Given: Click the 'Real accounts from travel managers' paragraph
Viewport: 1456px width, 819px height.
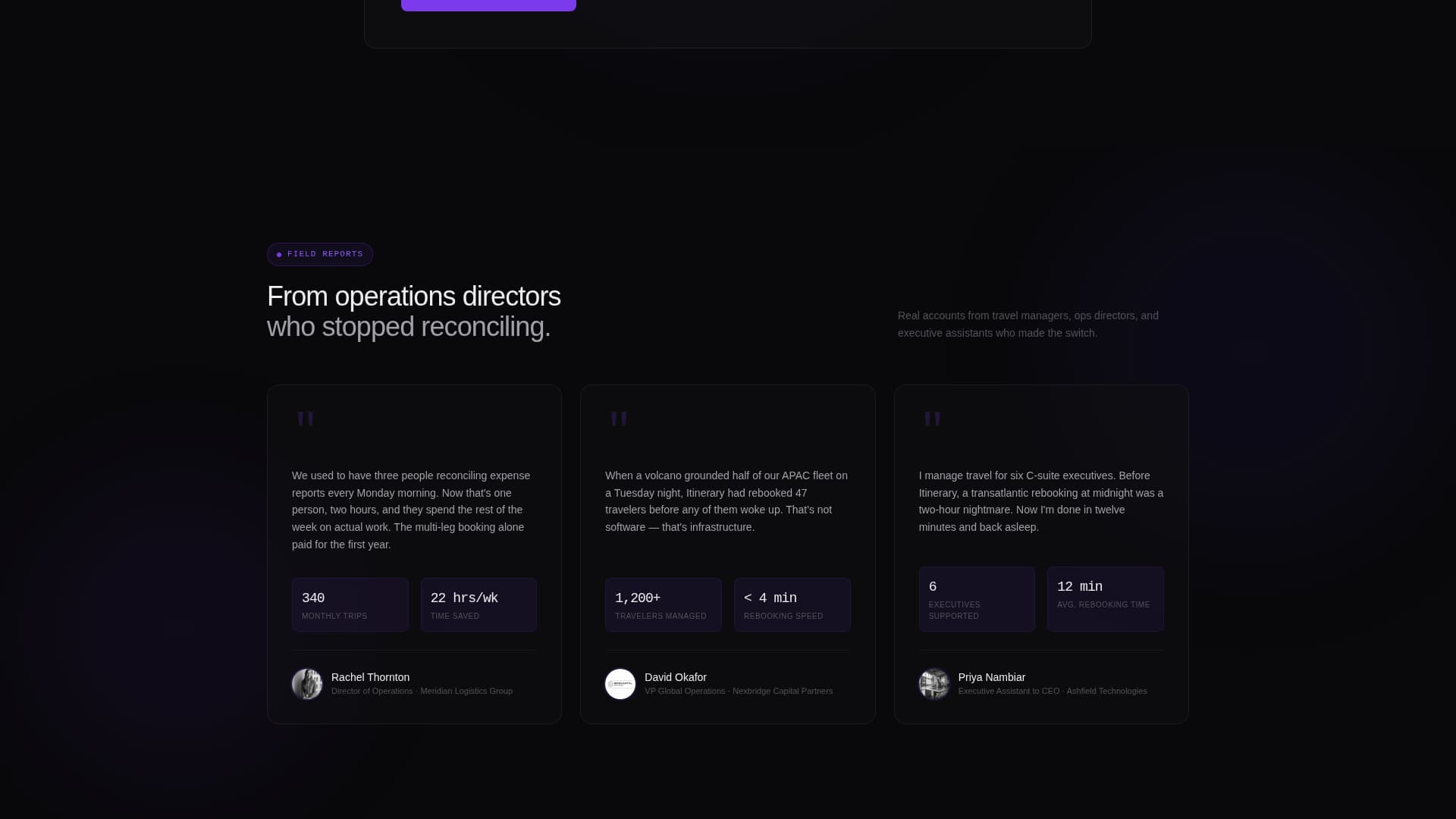Looking at the screenshot, I should tap(1028, 325).
